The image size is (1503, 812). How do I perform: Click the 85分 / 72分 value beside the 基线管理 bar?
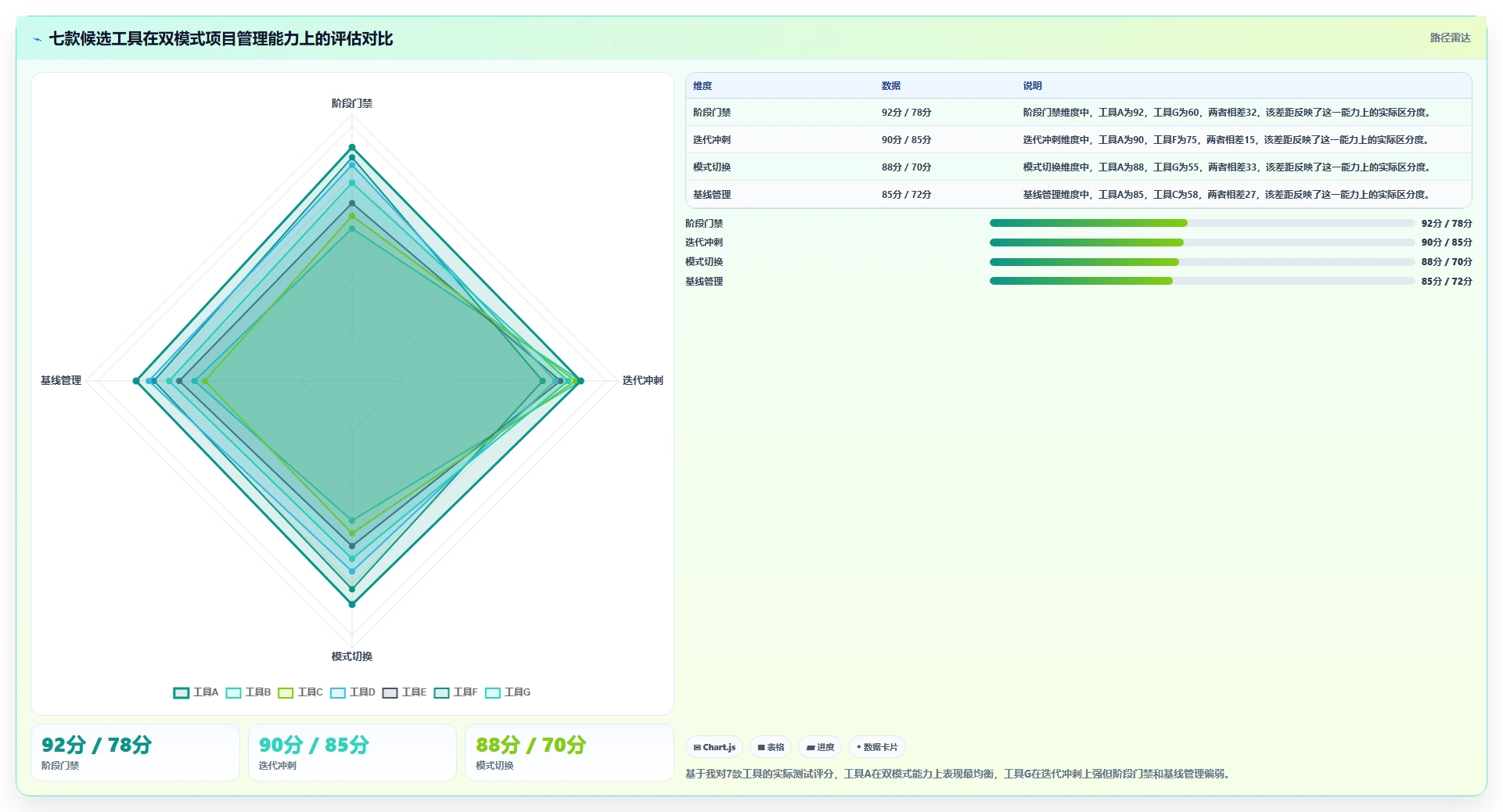point(1447,282)
